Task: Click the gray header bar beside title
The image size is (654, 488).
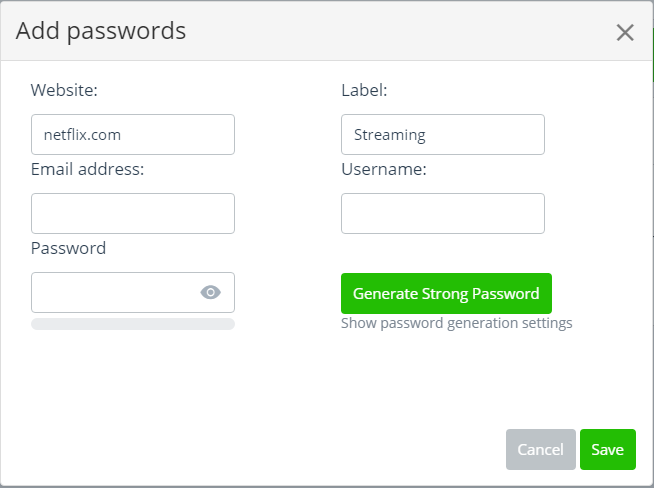Action: pyautogui.click(x=400, y=31)
